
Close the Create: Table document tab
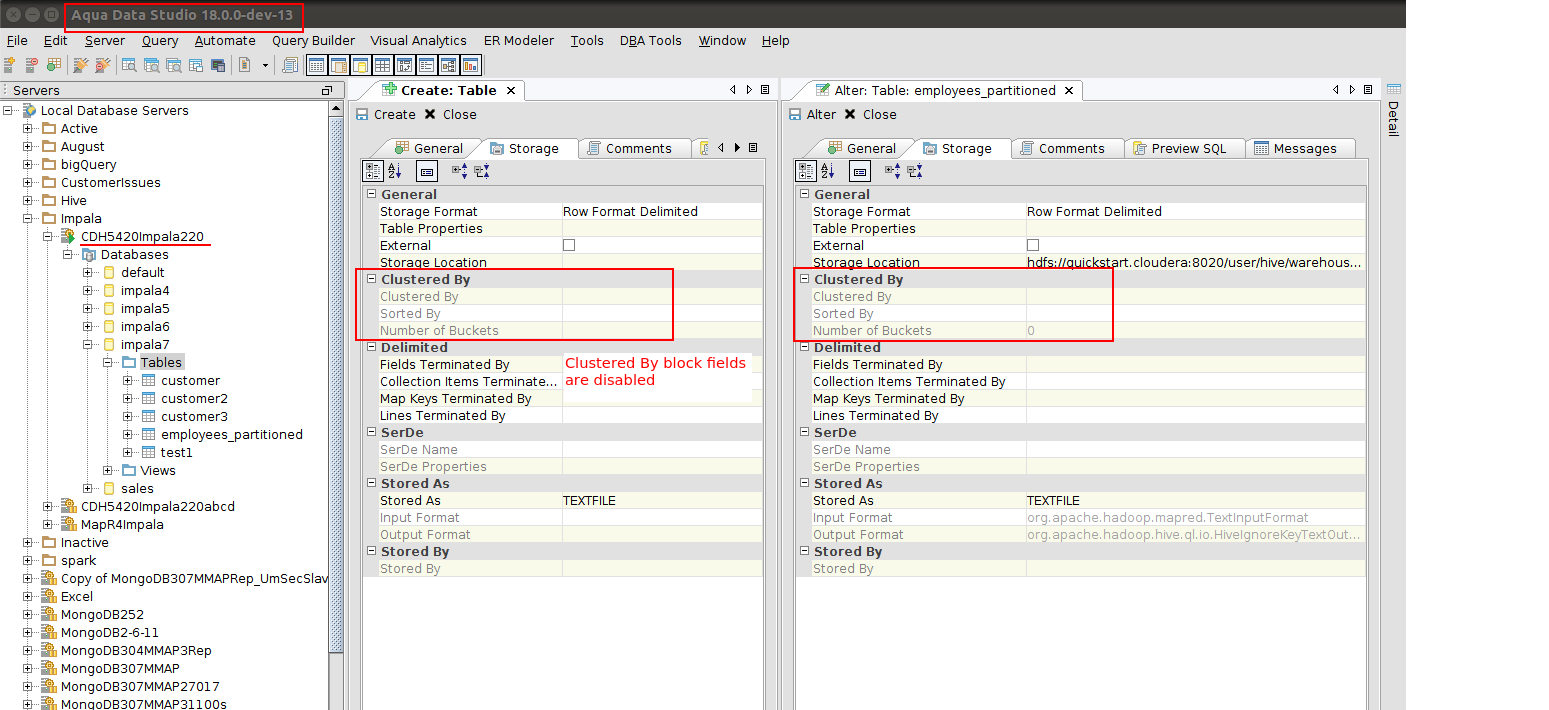(x=510, y=90)
